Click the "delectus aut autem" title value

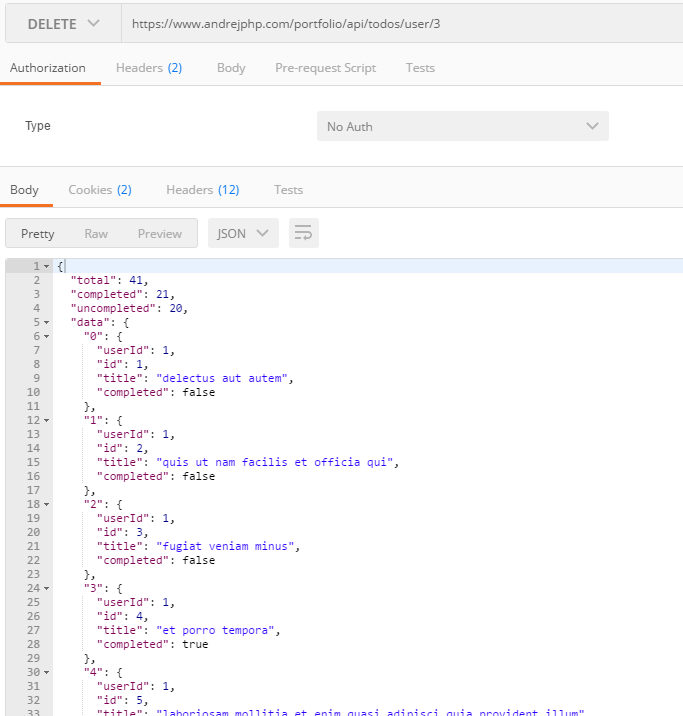(x=222, y=379)
